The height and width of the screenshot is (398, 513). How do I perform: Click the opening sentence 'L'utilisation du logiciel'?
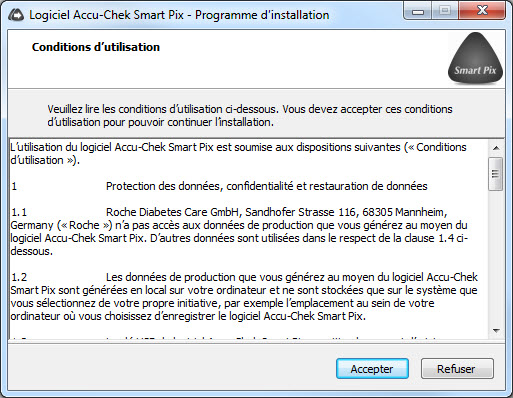click(238, 154)
